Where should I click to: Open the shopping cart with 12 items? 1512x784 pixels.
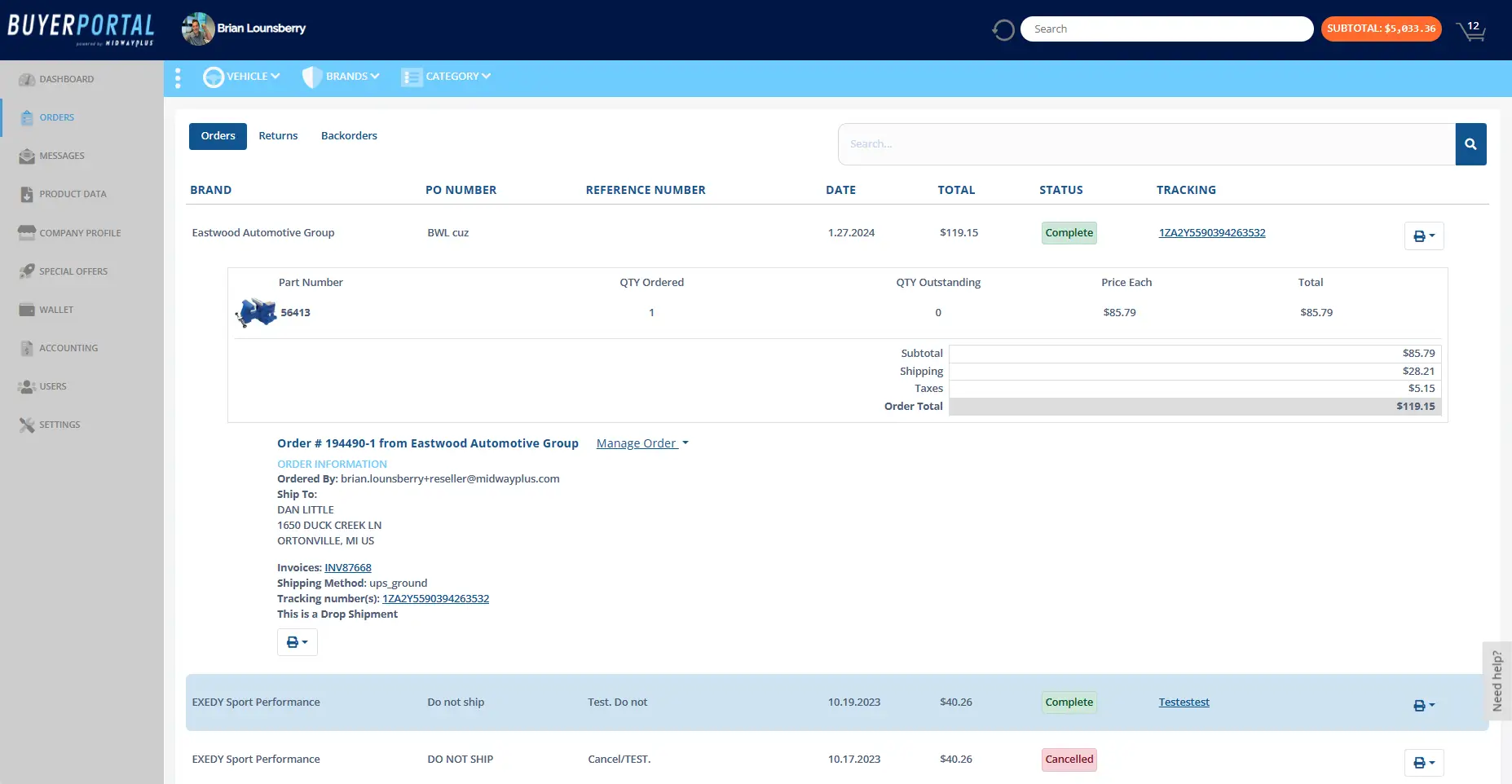point(1471,30)
